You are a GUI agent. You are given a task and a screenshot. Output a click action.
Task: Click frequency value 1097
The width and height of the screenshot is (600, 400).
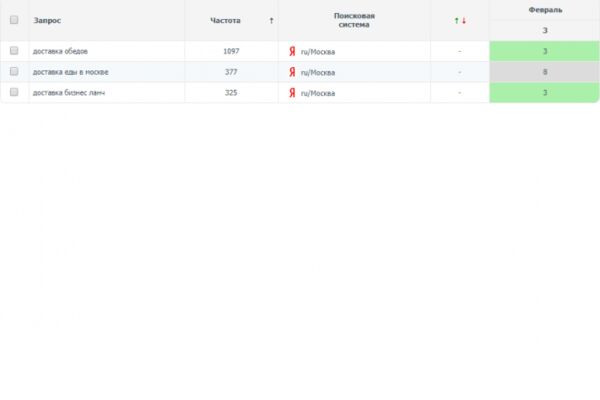click(x=231, y=51)
